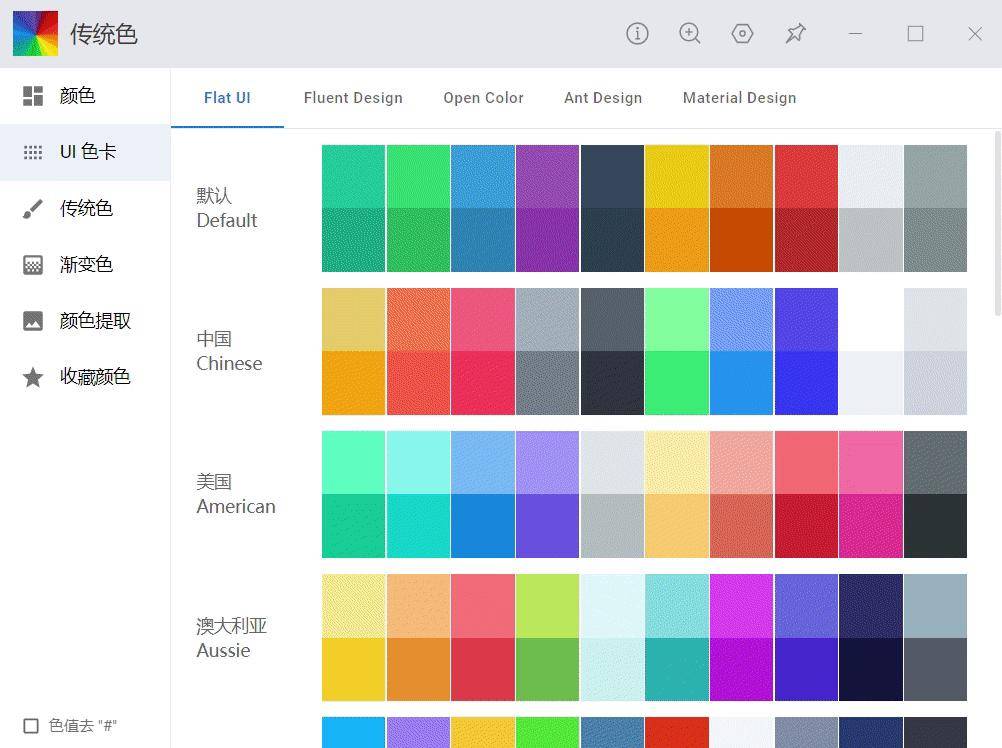The width and height of the screenshot is (1002, 748).
Task: Pick the cyan top swatch in American row
Action: [418, 462]
